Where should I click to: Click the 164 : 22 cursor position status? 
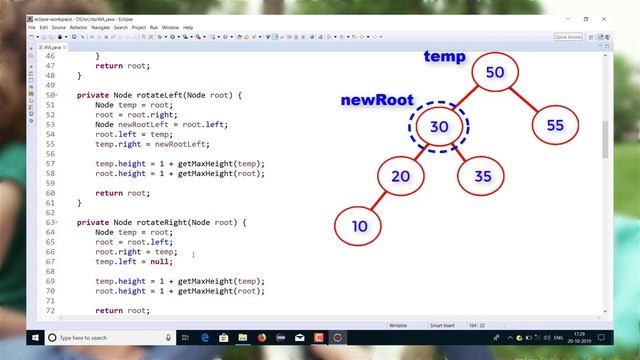click(x=477, y=325)
